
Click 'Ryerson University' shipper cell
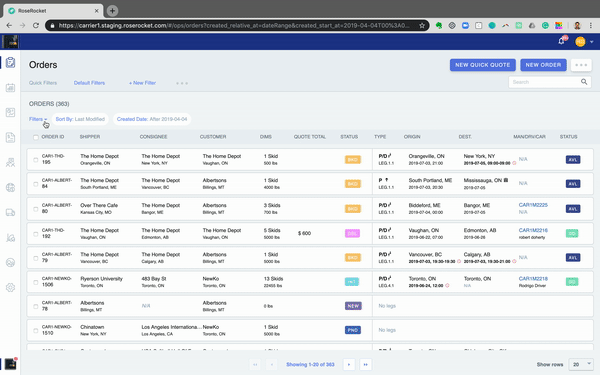pyautogui.click(x=101, y=279)
